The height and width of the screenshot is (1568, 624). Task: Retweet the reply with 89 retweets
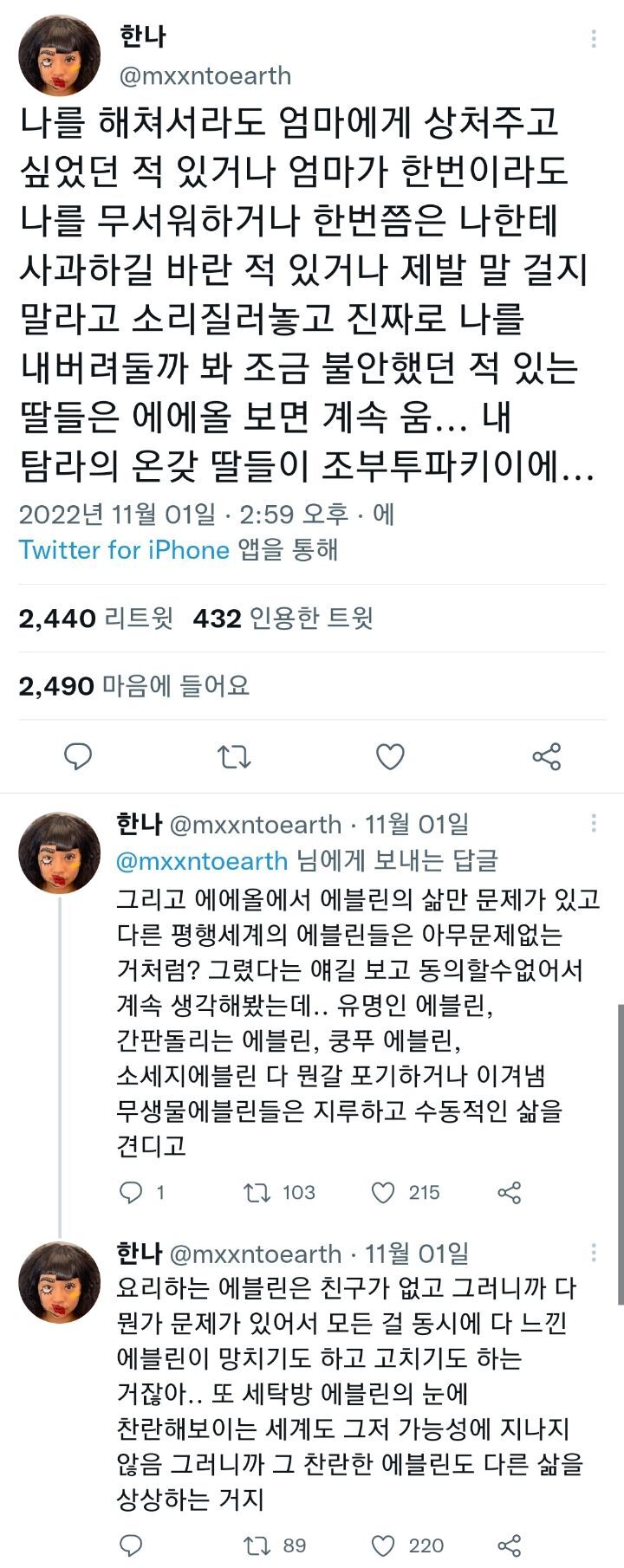(x=257, y=1545)
